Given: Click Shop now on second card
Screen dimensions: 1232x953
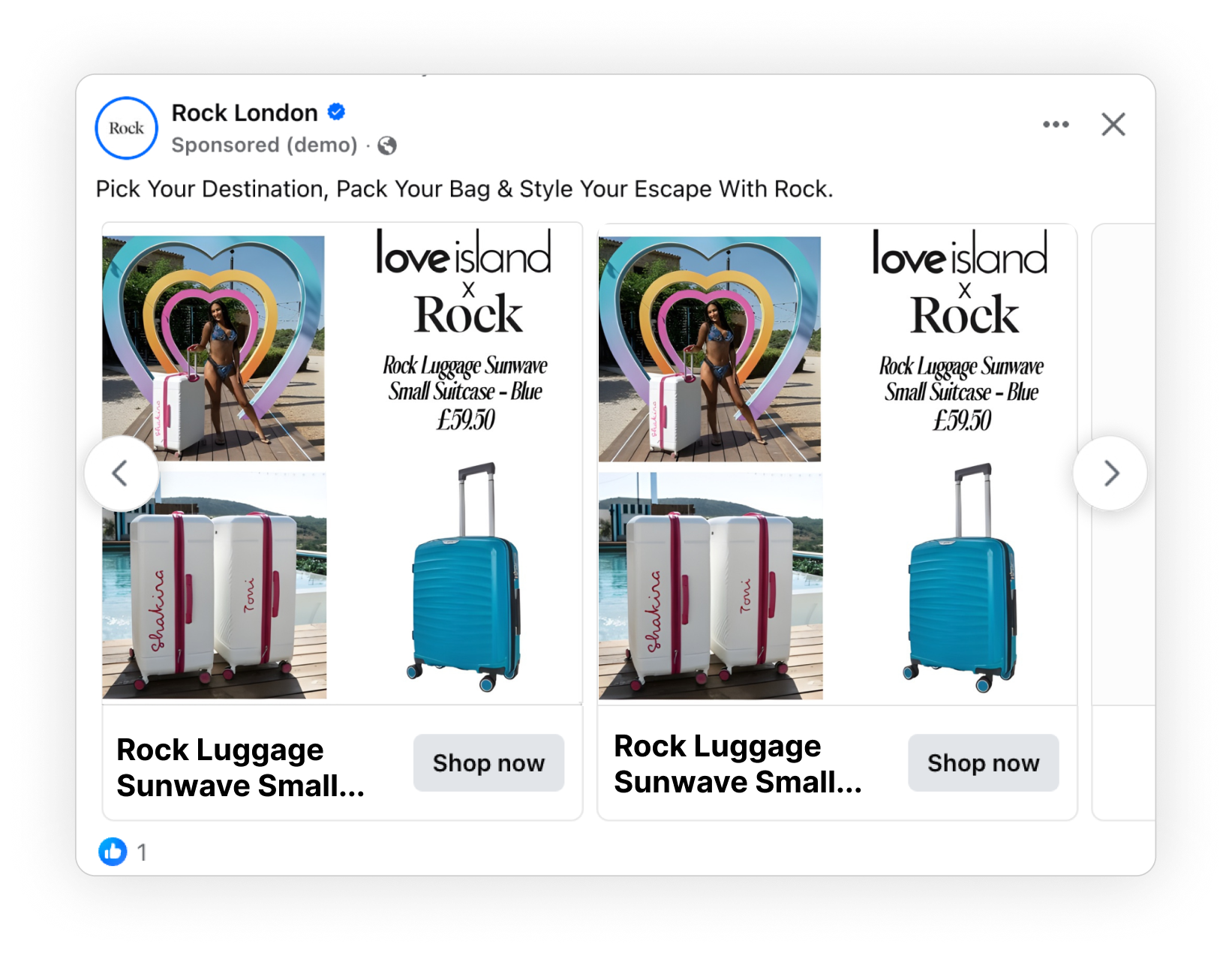Looking at the screenshot, I should 984,763.
